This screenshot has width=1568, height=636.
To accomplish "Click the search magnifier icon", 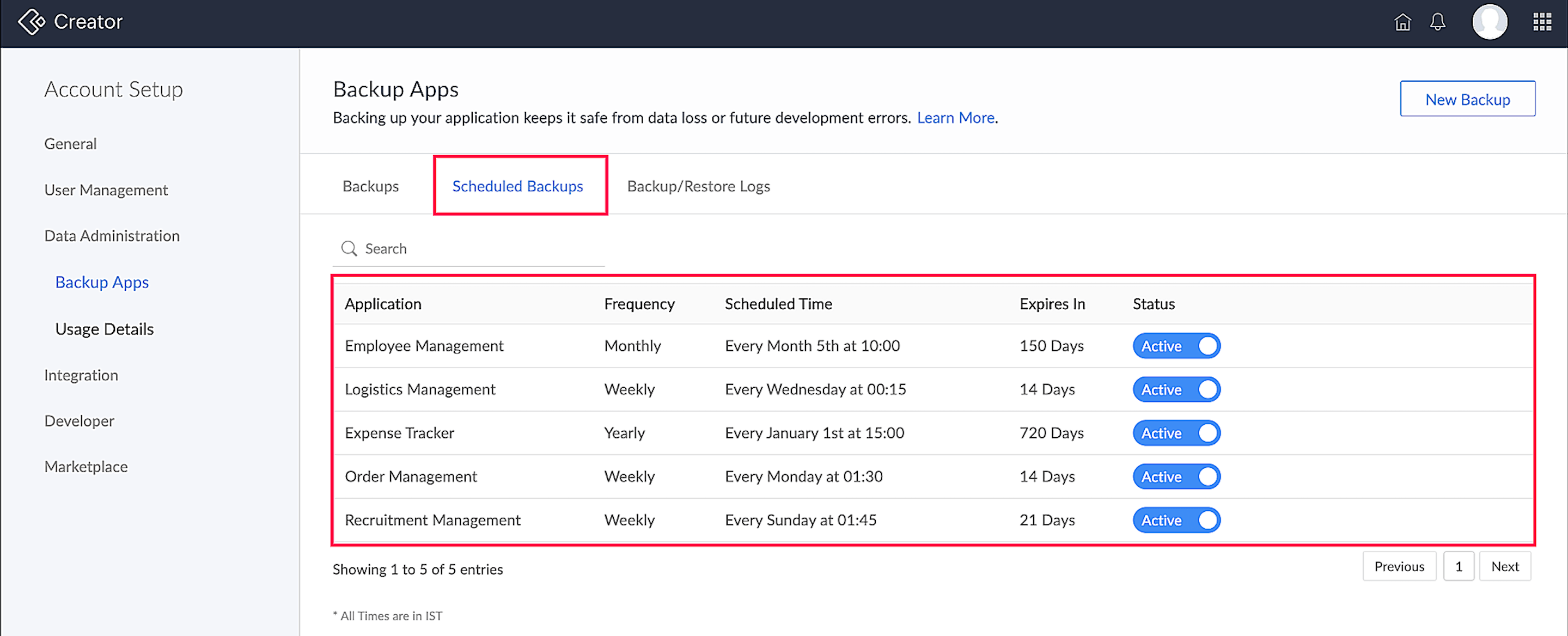I will pyautogui.click(x=349, y=248).
